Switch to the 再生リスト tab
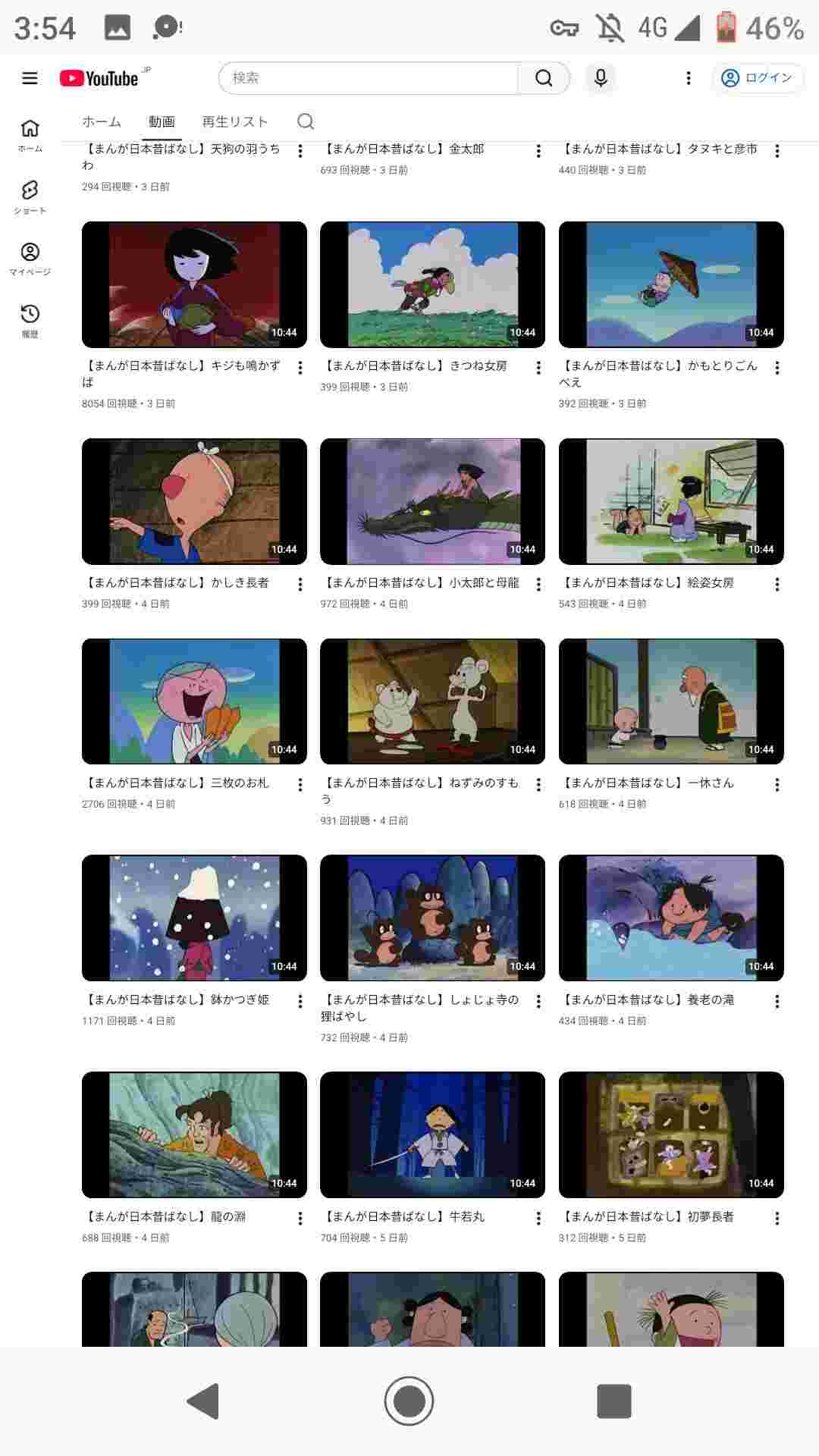819x1456 pixels. pos(235,121)
